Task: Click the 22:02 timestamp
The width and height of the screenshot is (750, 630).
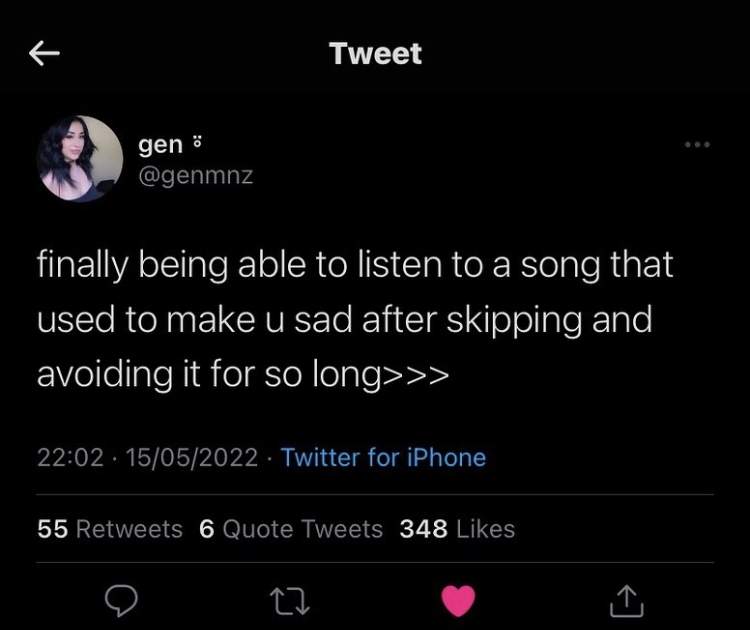Action: click(70, 458)
